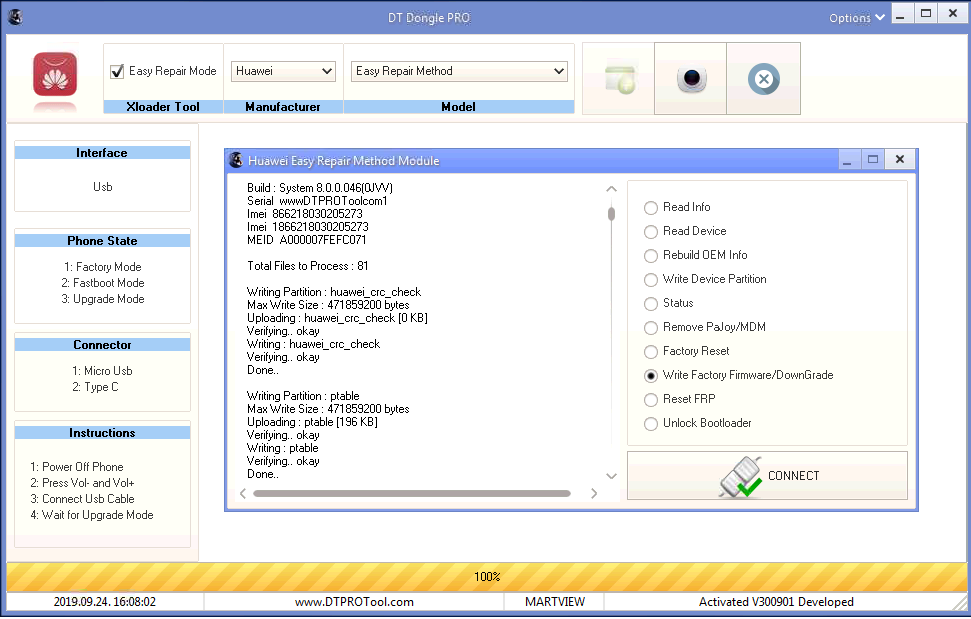This screenshot has width=971, height=619.
Task: Click the camera screenshot toolbar icon
Action: (691, 79)
